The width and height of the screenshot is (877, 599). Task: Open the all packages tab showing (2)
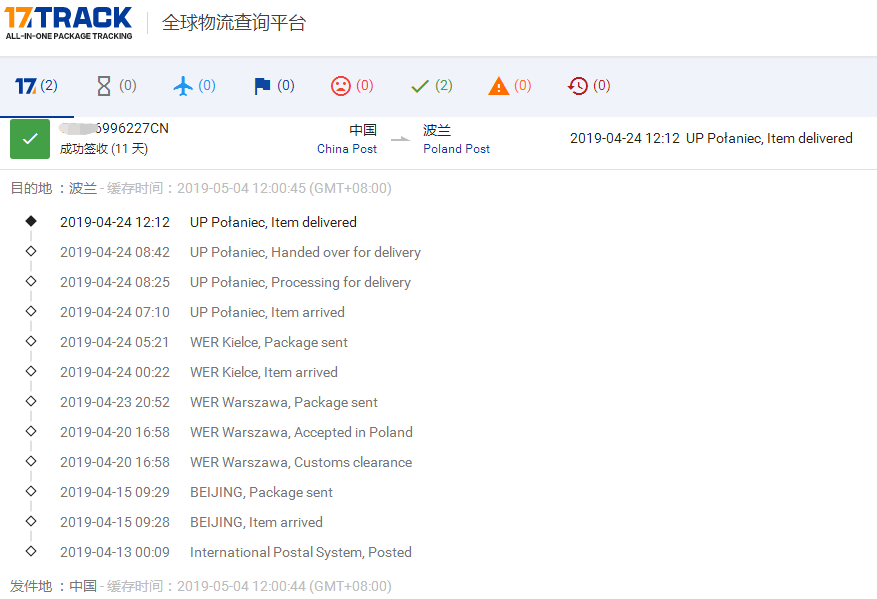click(37, 86)
